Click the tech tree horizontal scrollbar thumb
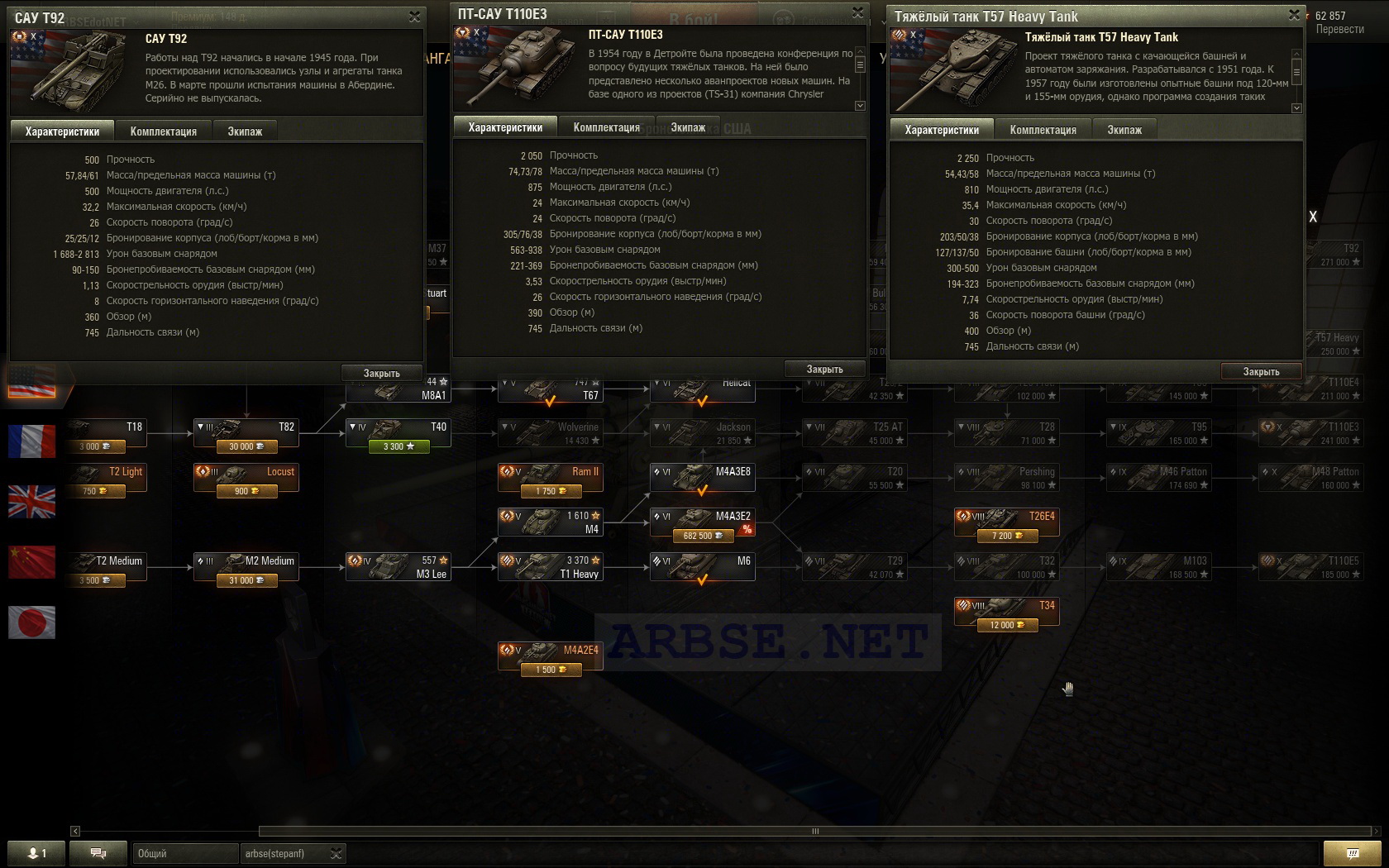1389x868 pixels. tap(815, 832)
